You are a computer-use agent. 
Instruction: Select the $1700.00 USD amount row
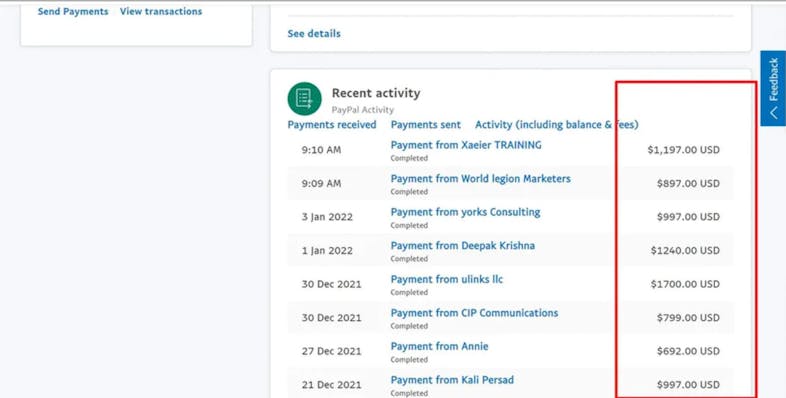510,284
